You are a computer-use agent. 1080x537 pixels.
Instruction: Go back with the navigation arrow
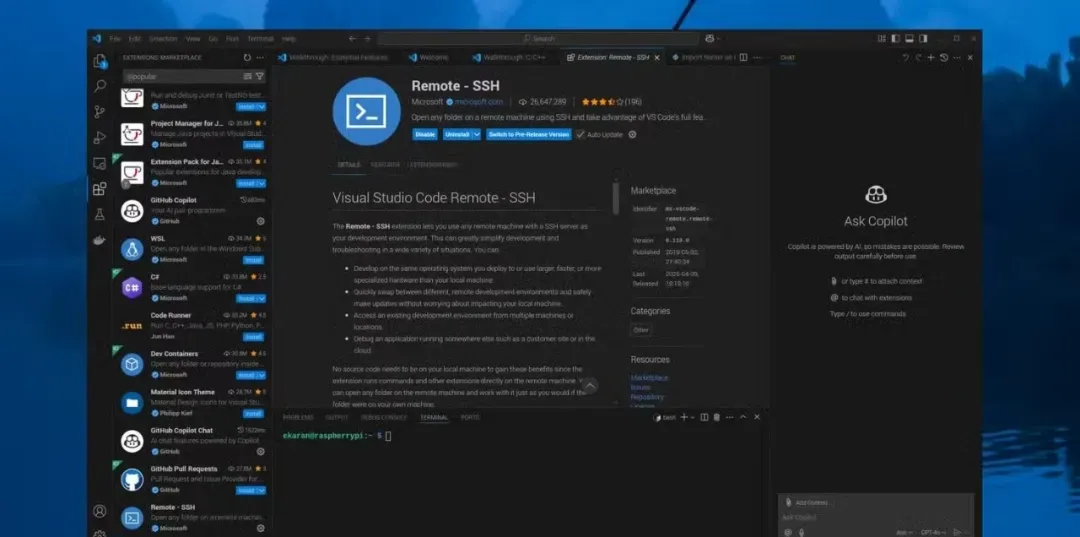coord(353,39)
